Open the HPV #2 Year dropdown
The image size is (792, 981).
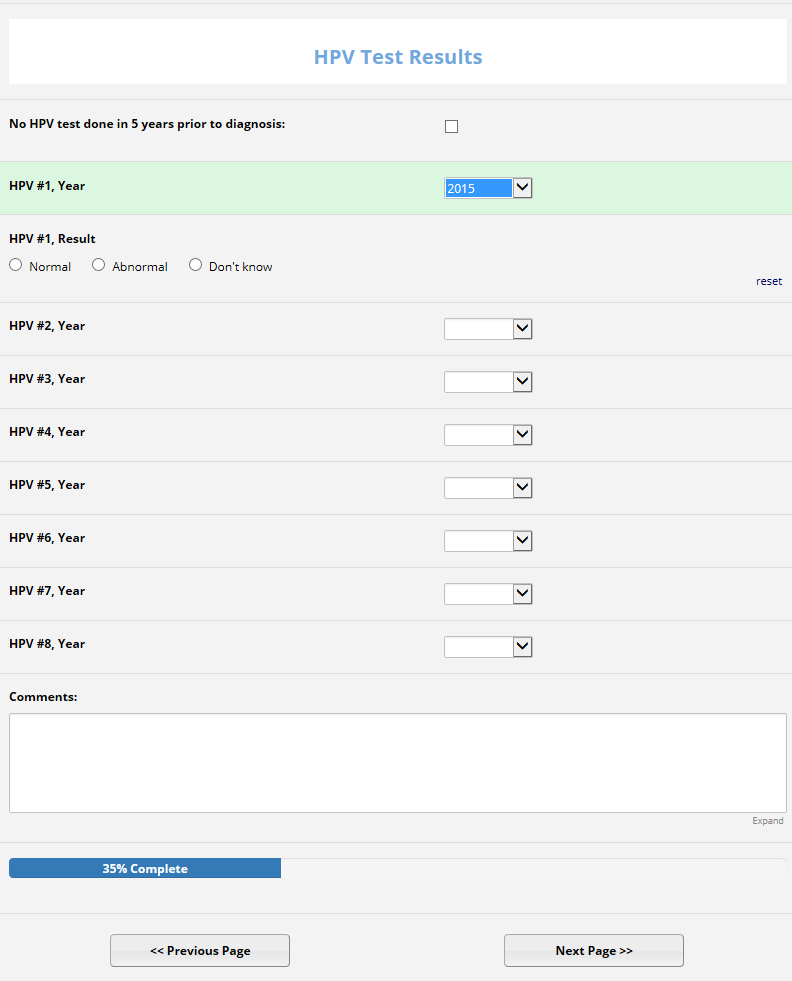pos(488,329)
